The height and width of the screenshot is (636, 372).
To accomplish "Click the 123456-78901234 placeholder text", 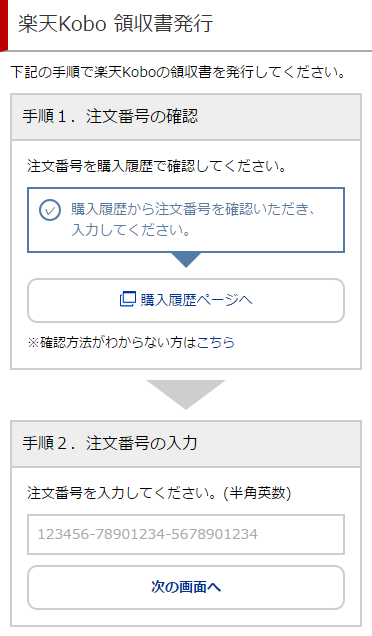I will pos(148,534).
